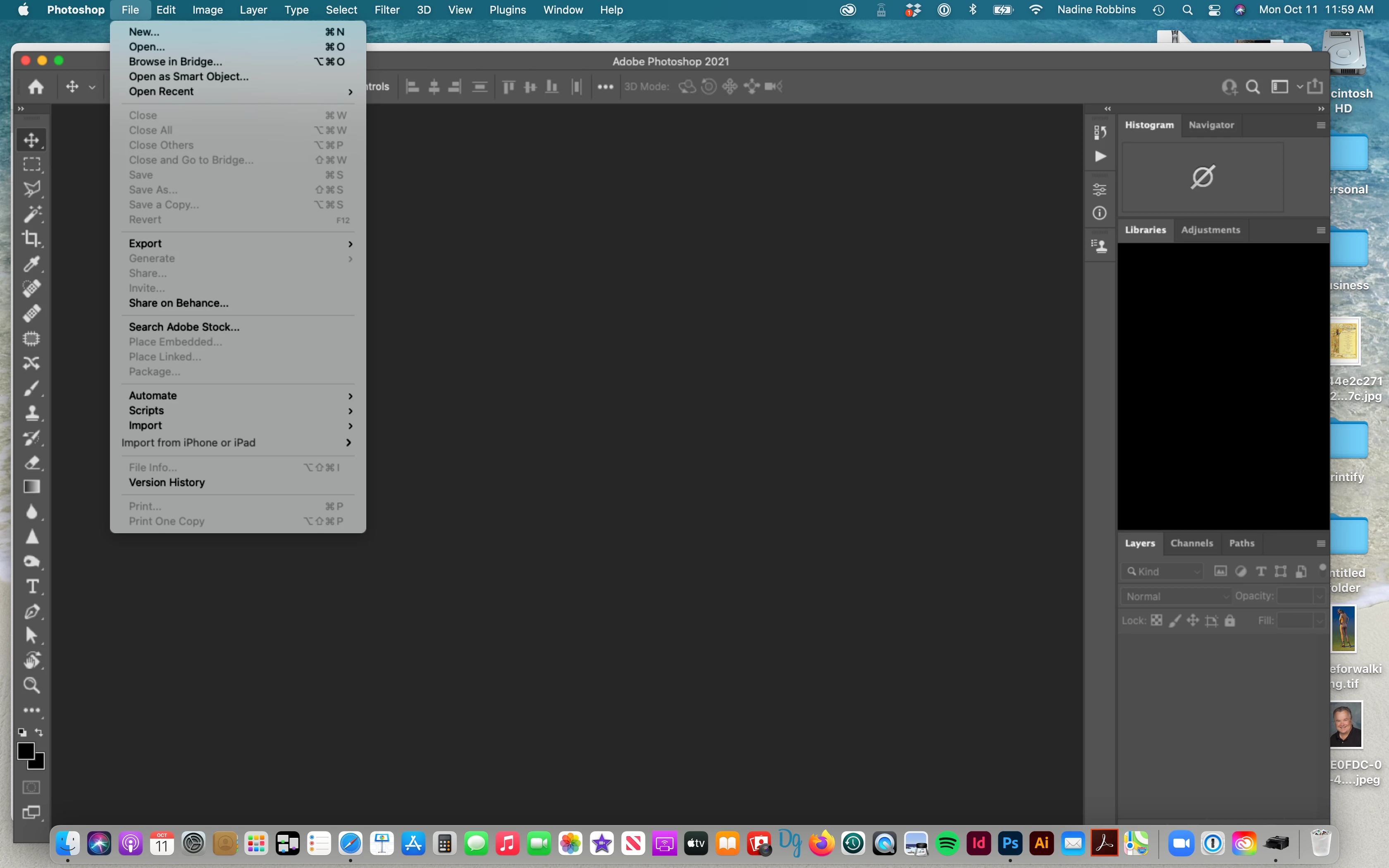Image resolution: width=1389 pixels, height=868 pixels.
Task: Select the Zoom tool
Action: click(31, 685)
